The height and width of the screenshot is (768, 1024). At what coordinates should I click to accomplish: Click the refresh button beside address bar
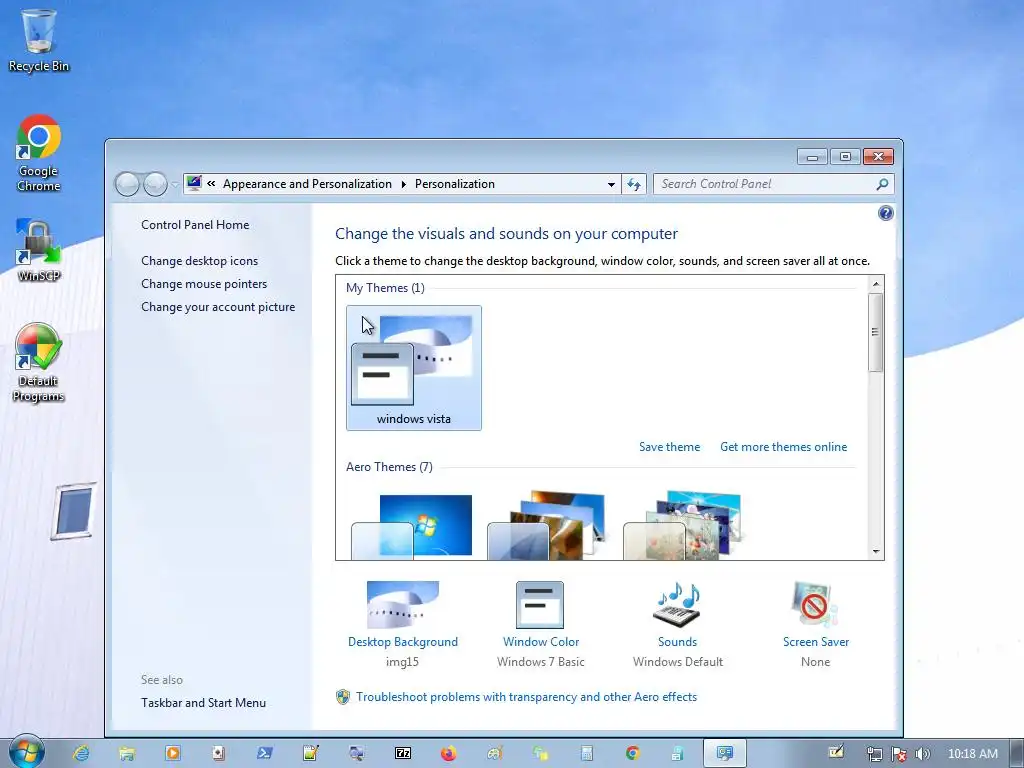pos(633,184)
